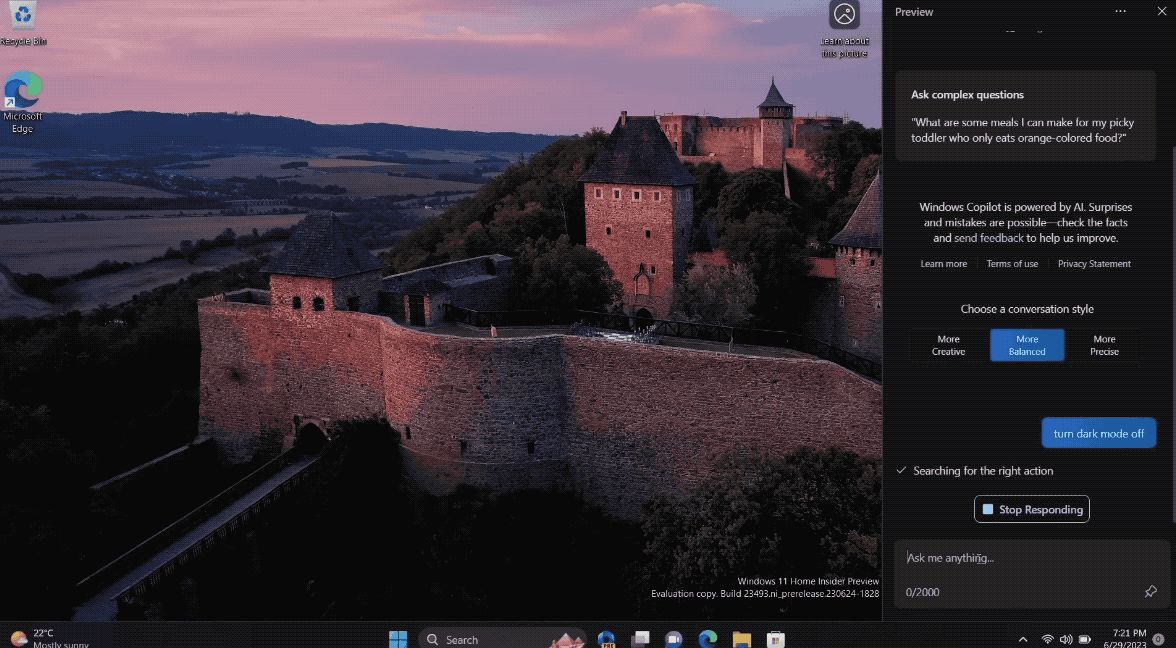Open the Privacy Statement link

[1094, 263]
